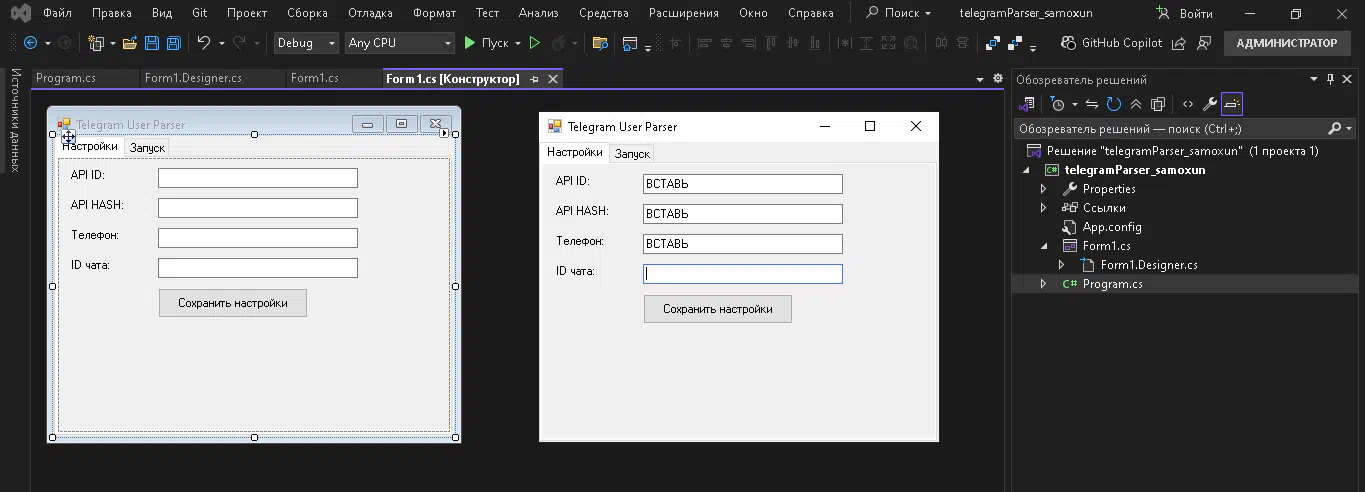Screen dimensions: 1365x492
Task: Close the Form1.cs [Конструктор] tab
Action: [x=553, y=79]
